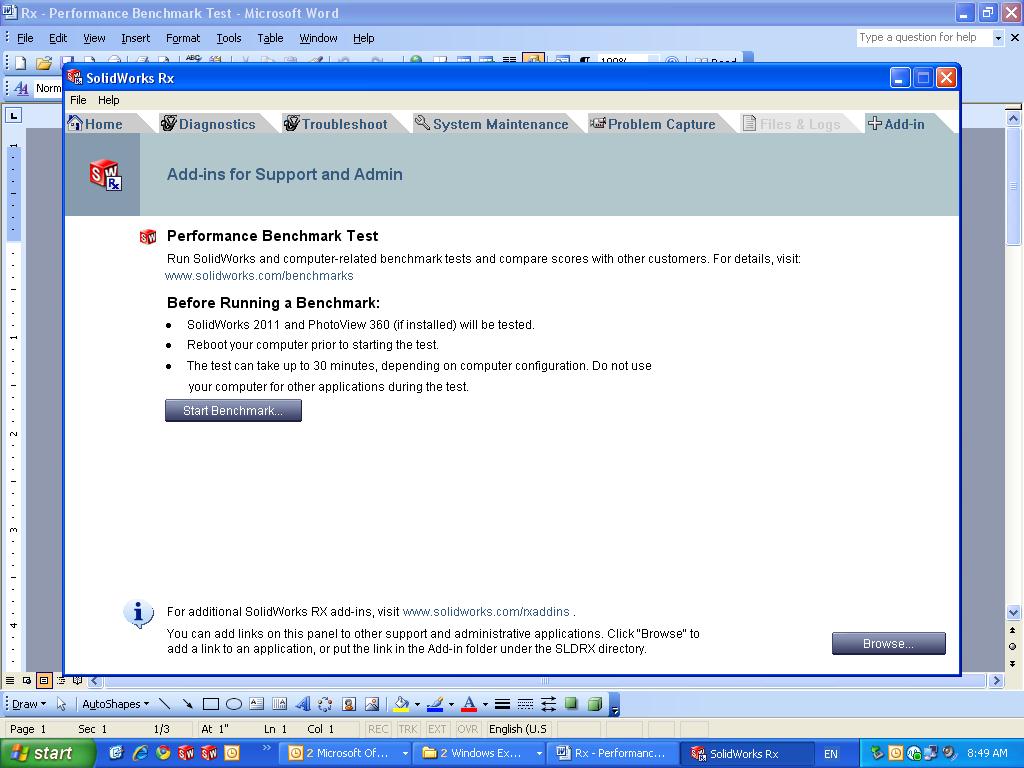The width and height of the screenshot is (1024, 768).
Task: Open Word's Window menu
Action: pos(318,38)
